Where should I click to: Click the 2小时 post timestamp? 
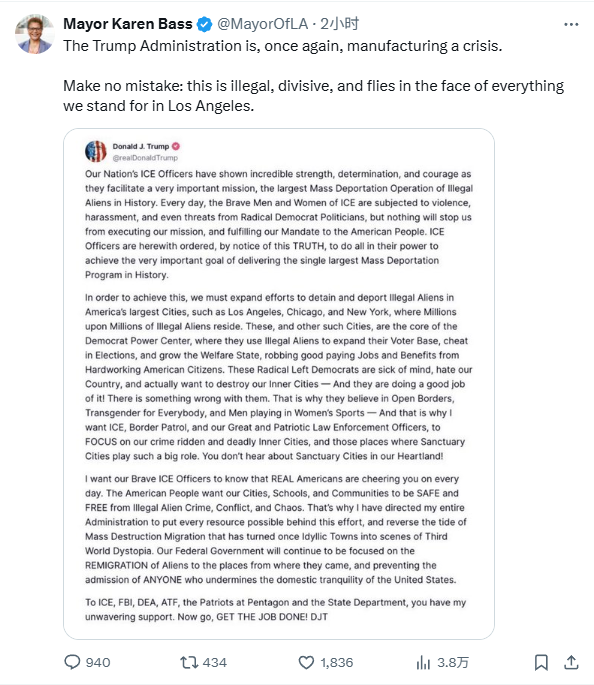[x=339, y=24]
